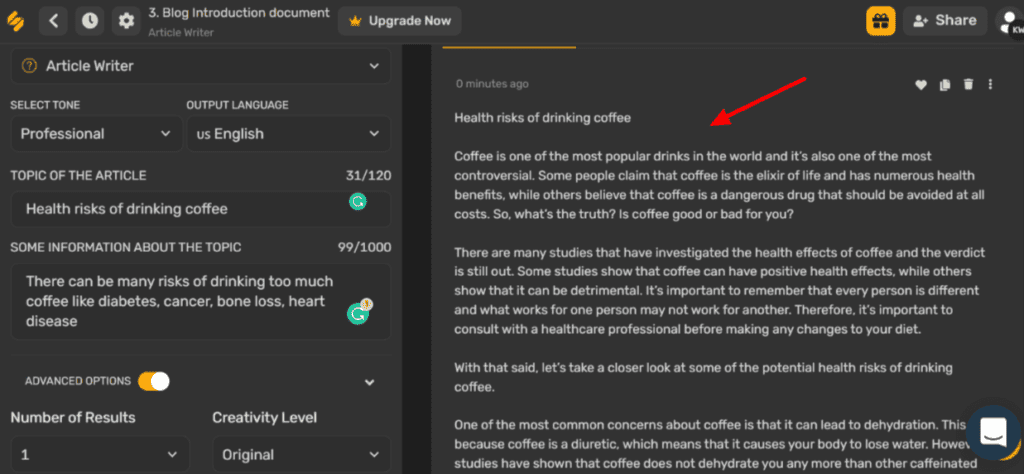
Task: Open settings gear icon in header
Action: 125,20
